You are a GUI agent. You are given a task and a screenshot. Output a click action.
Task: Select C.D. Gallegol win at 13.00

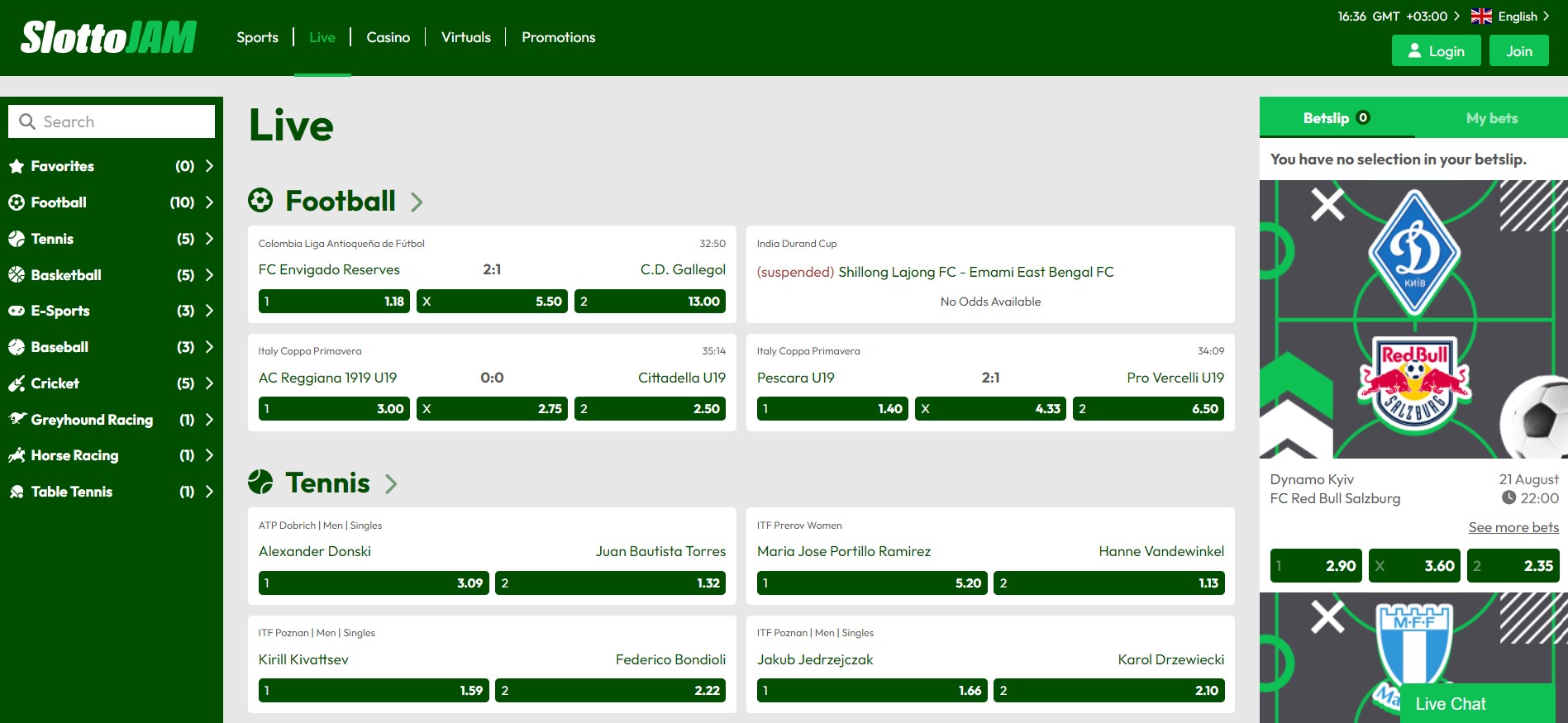pyautogui.click(x=650, y=301)
